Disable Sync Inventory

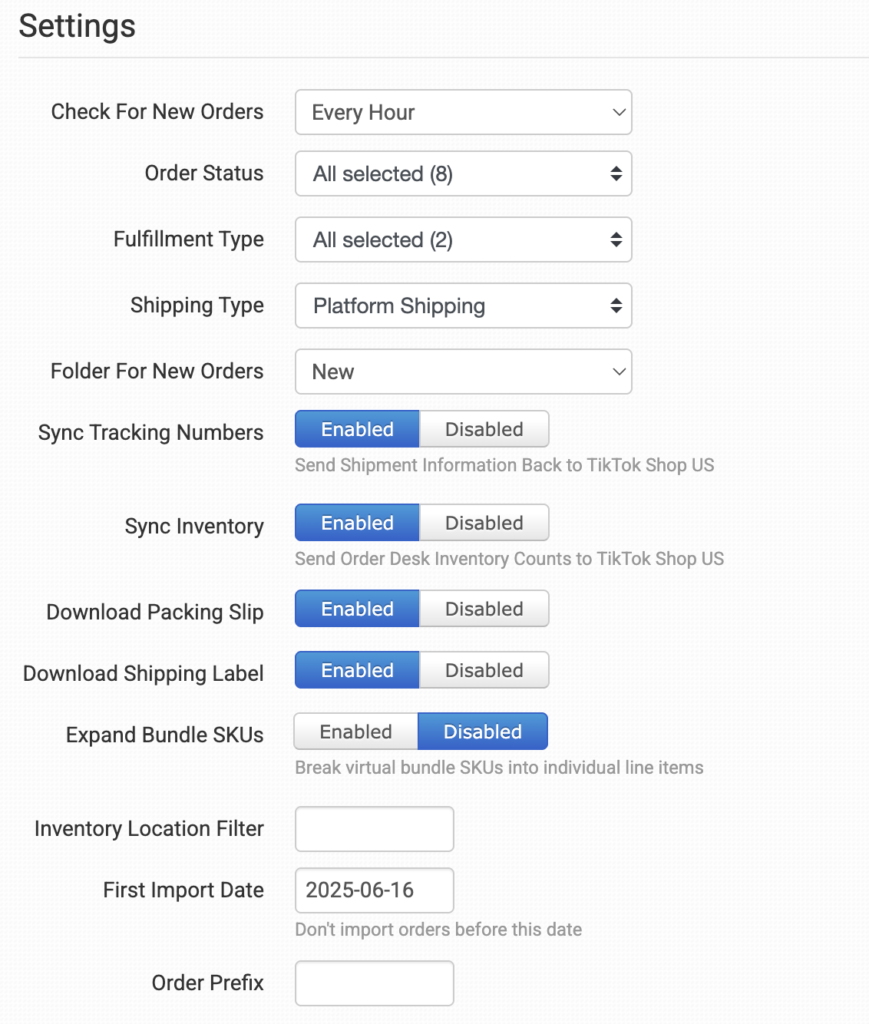[484, 523]
